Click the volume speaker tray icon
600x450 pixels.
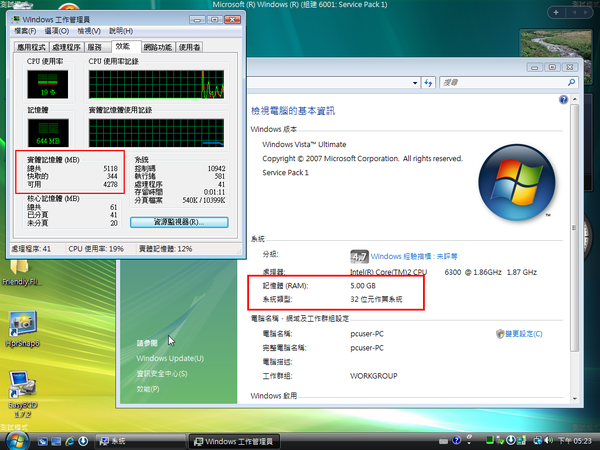click(x=549, y=441)
